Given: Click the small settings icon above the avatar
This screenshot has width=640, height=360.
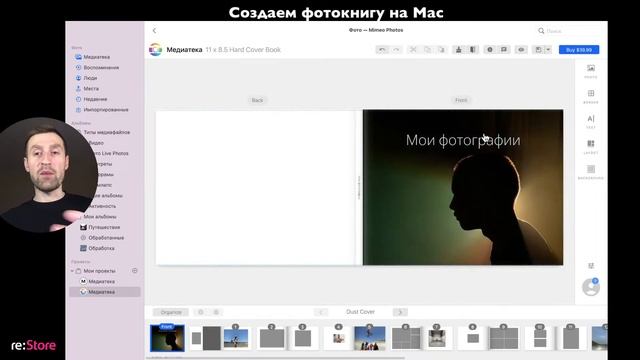Looking at the screenshot, I should point(591,266).
